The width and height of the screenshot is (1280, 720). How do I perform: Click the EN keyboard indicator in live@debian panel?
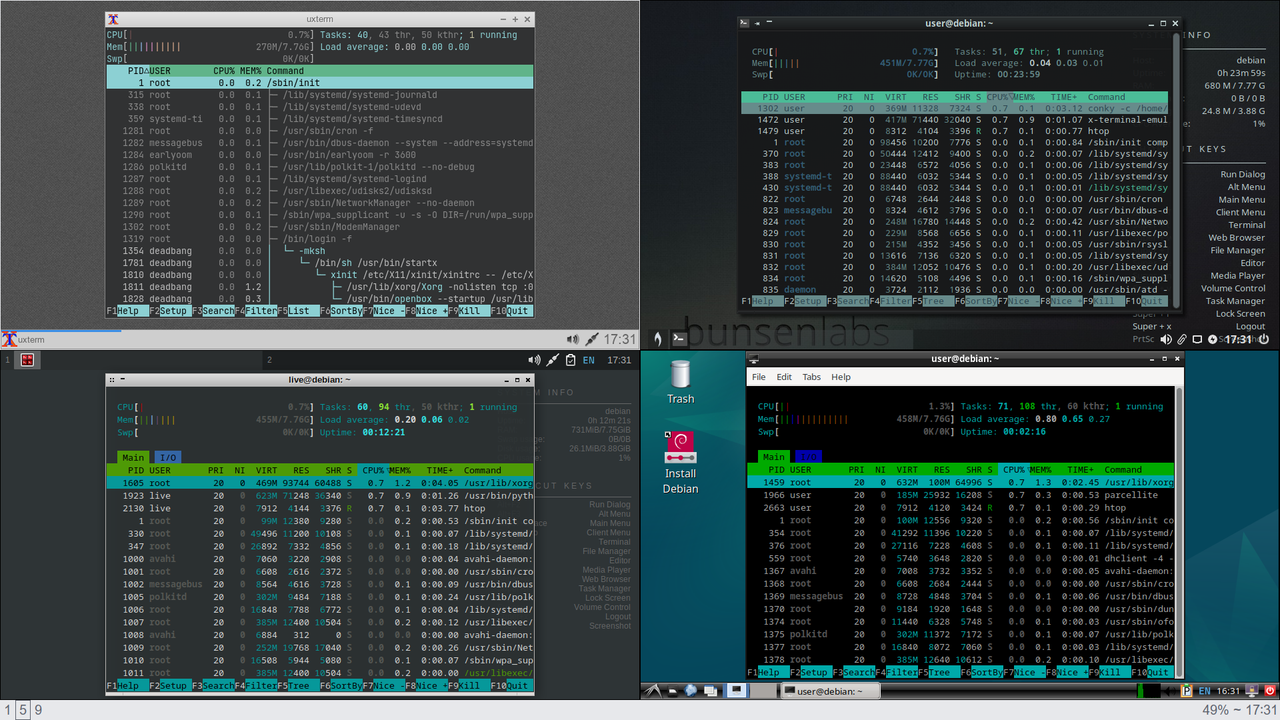click(589, 360)
